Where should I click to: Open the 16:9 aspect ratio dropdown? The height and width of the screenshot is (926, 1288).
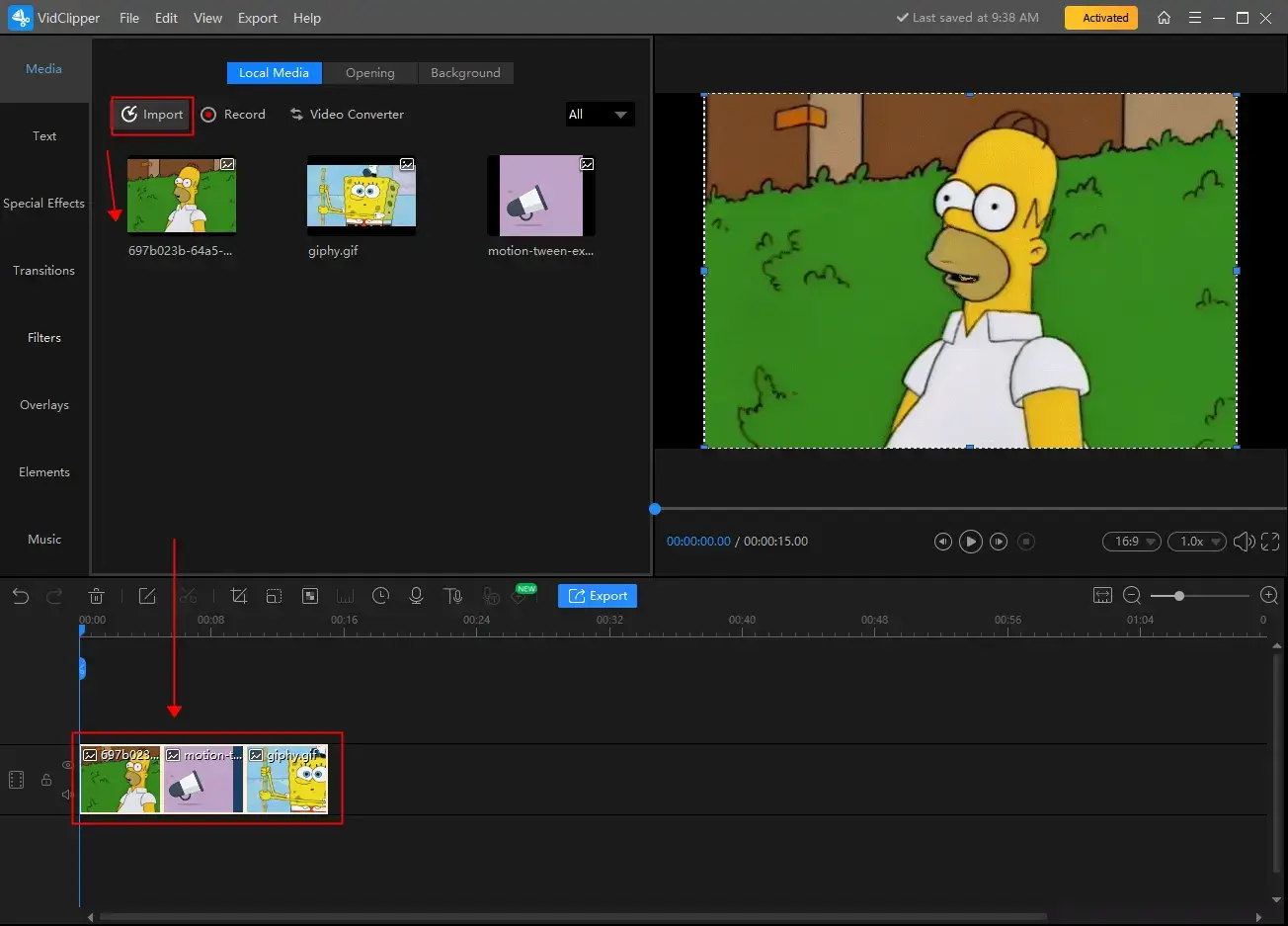pos(1131,542)
